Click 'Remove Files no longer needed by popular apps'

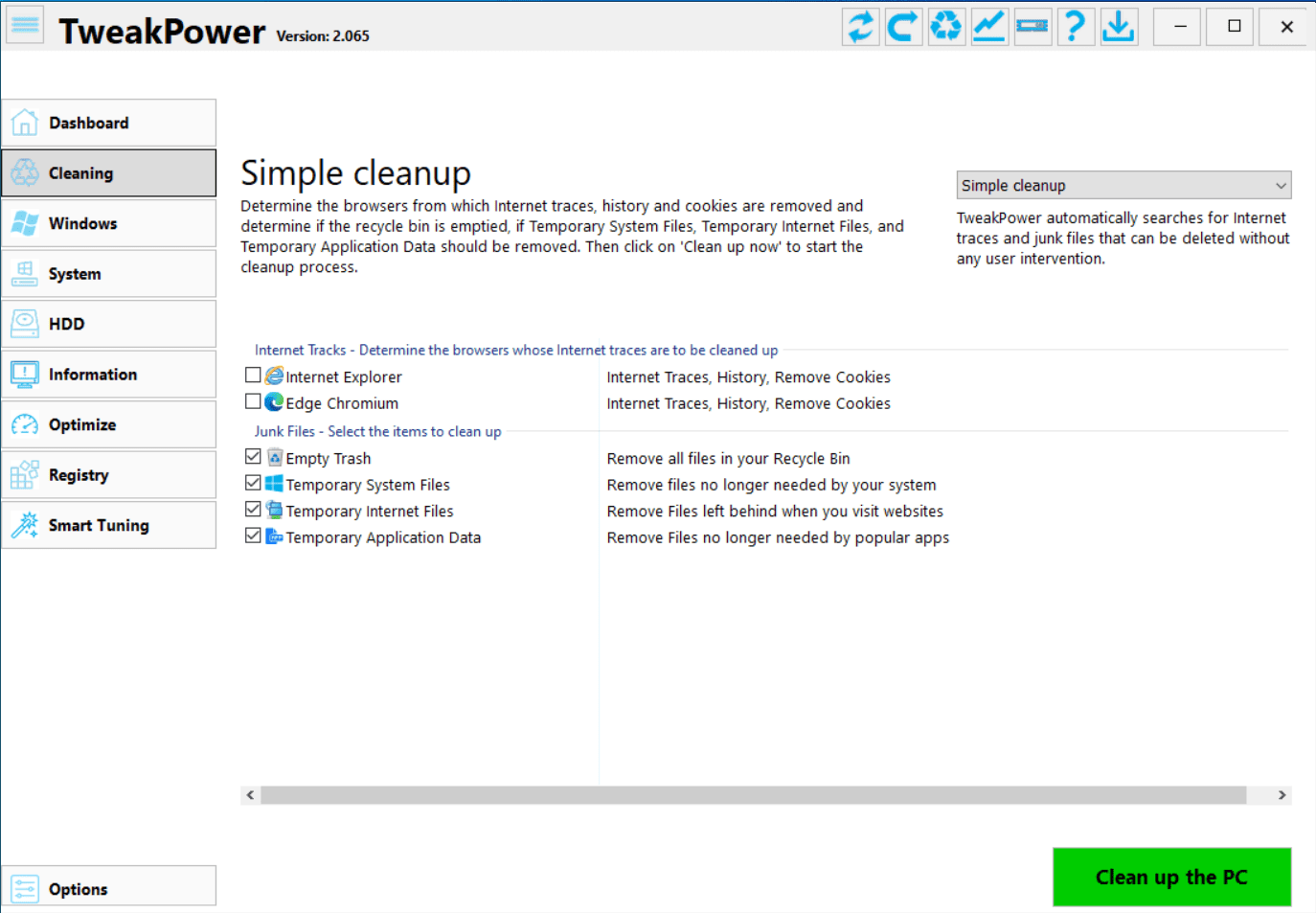pos(778,538)
